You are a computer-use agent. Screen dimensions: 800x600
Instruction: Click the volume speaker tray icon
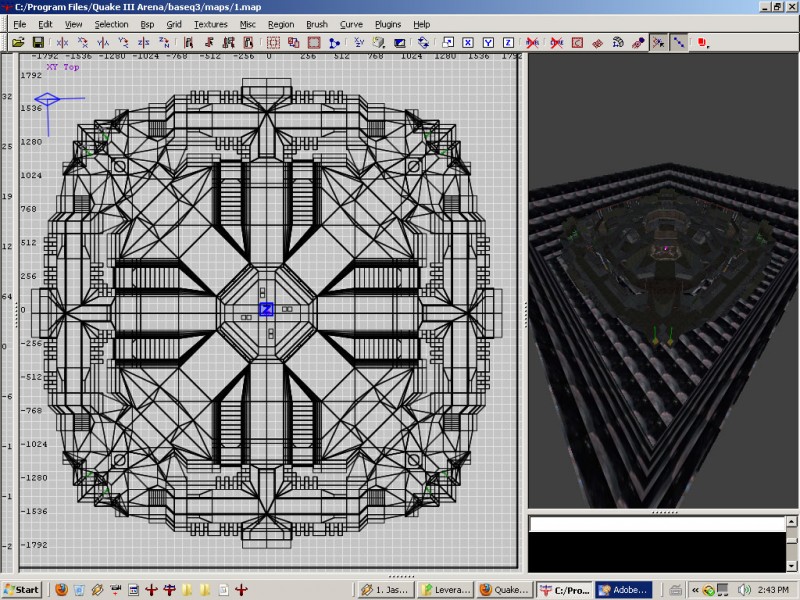pyautogui.click(x=744, y=590)
